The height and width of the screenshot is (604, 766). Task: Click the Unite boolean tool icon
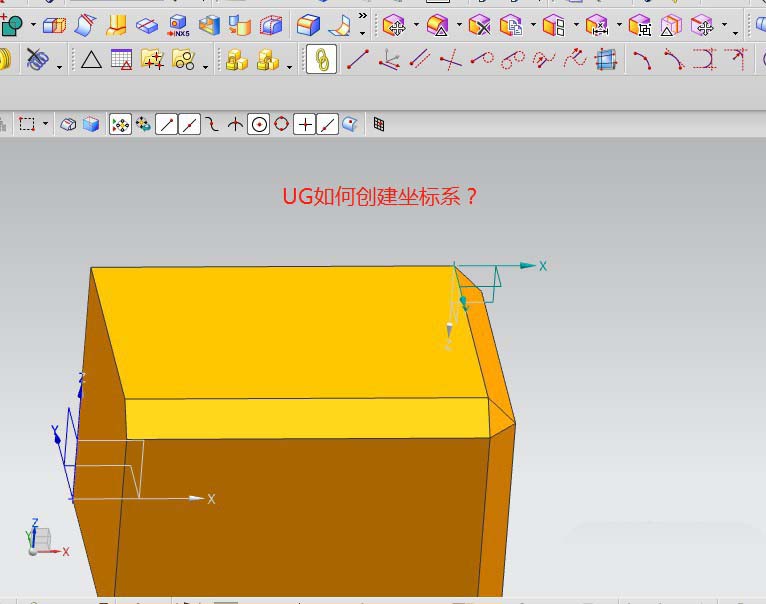click(11, 25)
